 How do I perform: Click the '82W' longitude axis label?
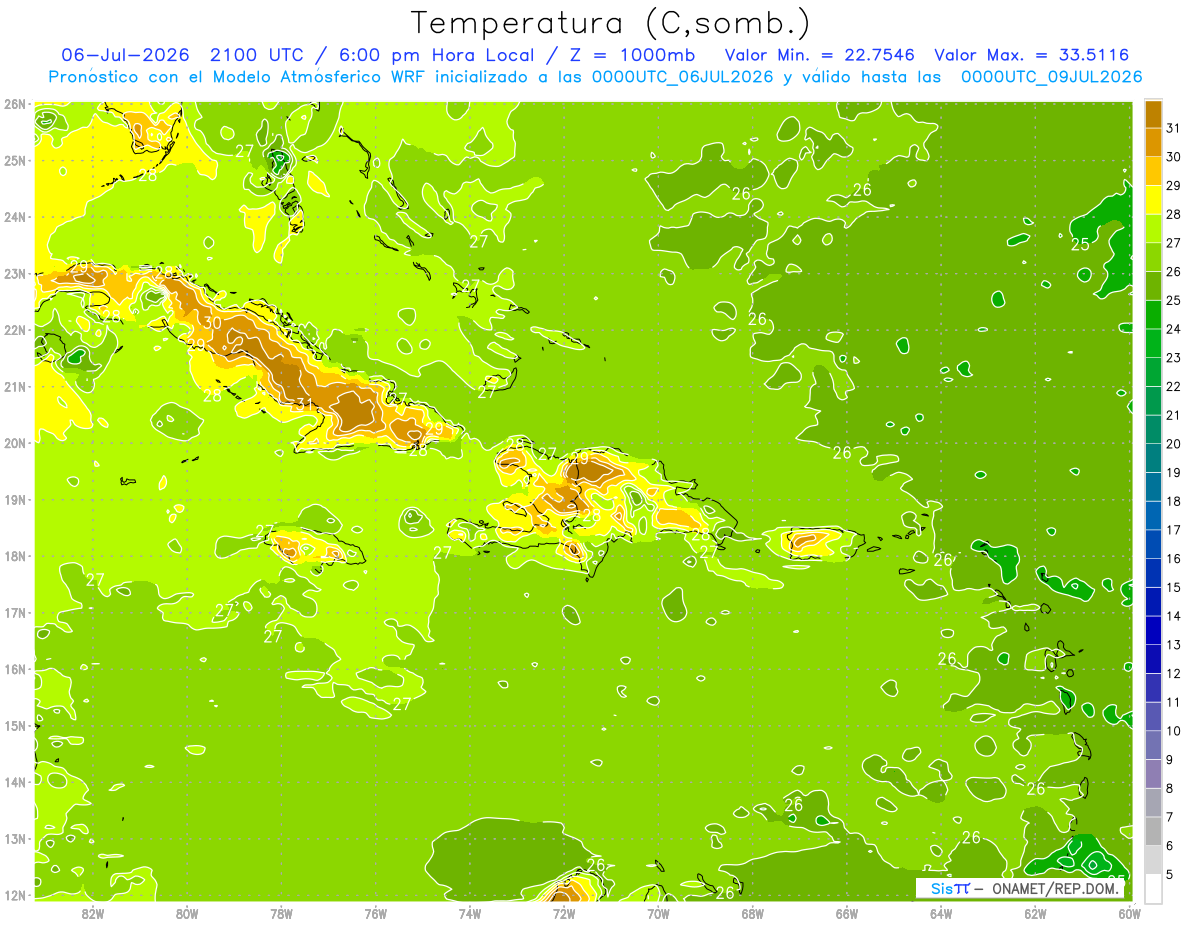[92, 913]
